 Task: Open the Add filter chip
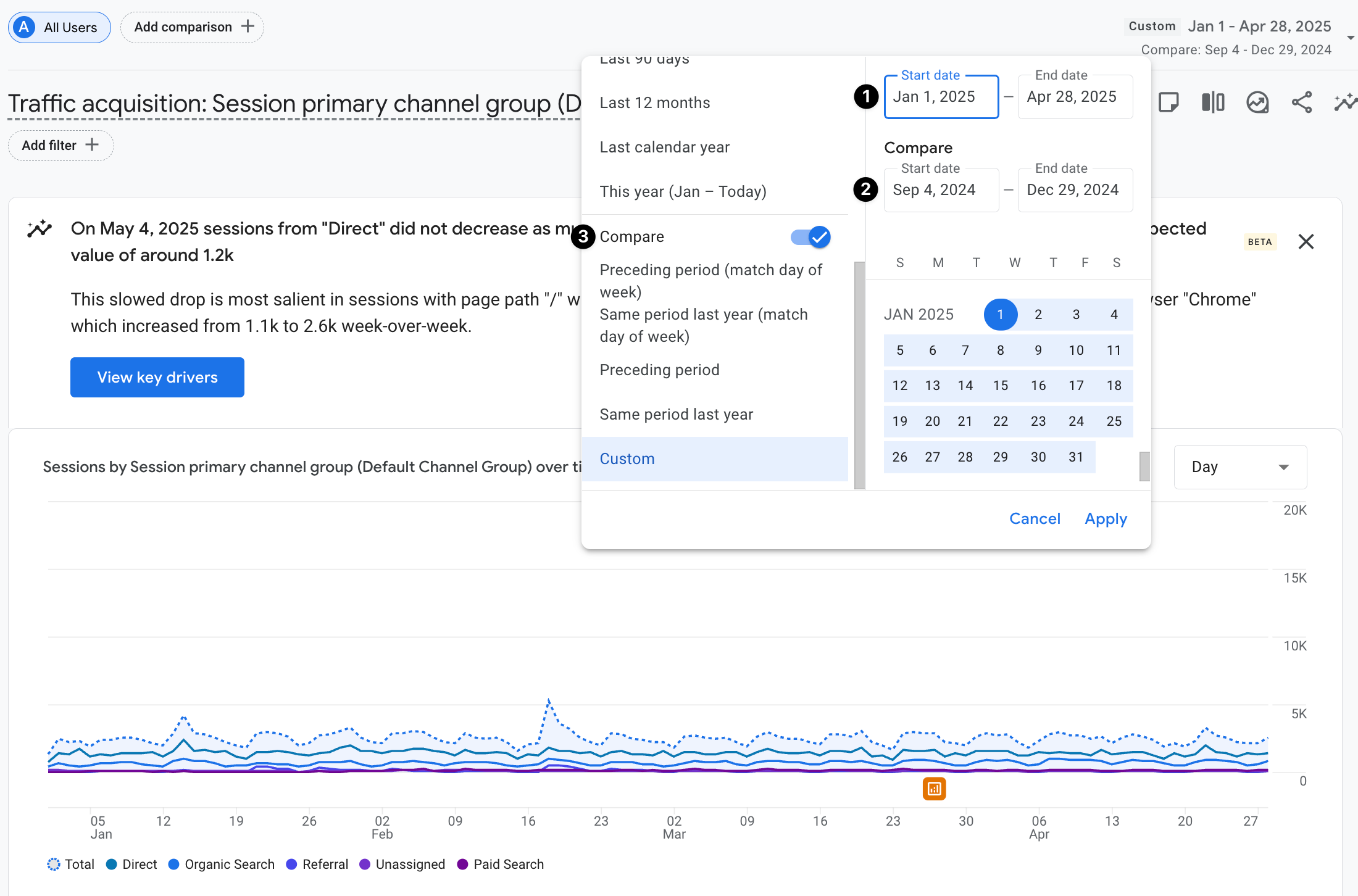click(60, 146)
